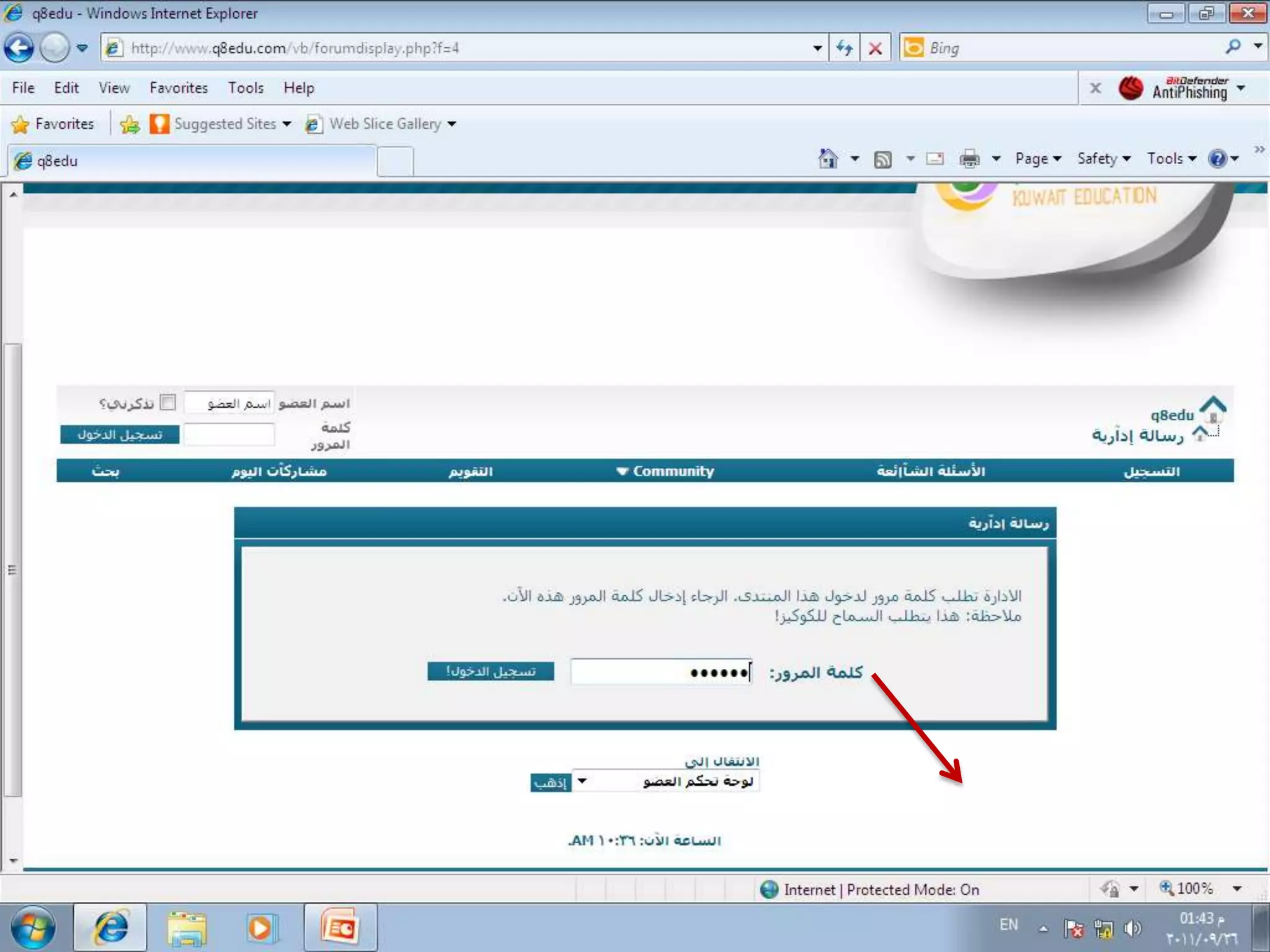Open the Windows Start button
The image size is (1270, 952).
click(33, 928)
